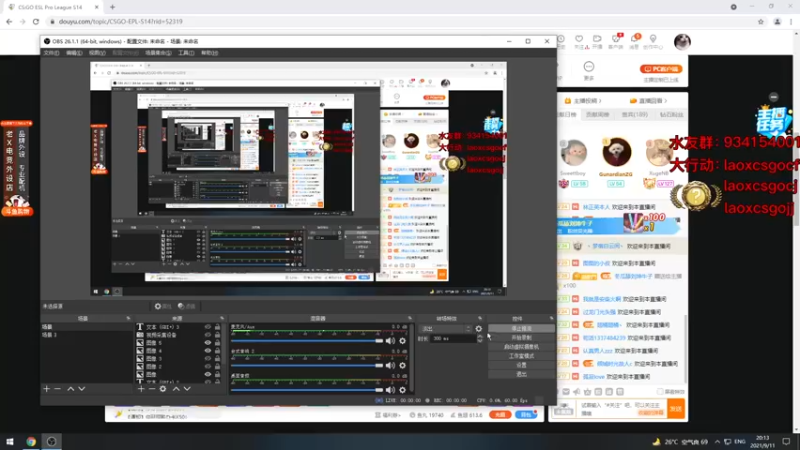The height and width of the screenshot is (450, 800).
Task: Open the OBS 帮助 menu
Action: 209,53
